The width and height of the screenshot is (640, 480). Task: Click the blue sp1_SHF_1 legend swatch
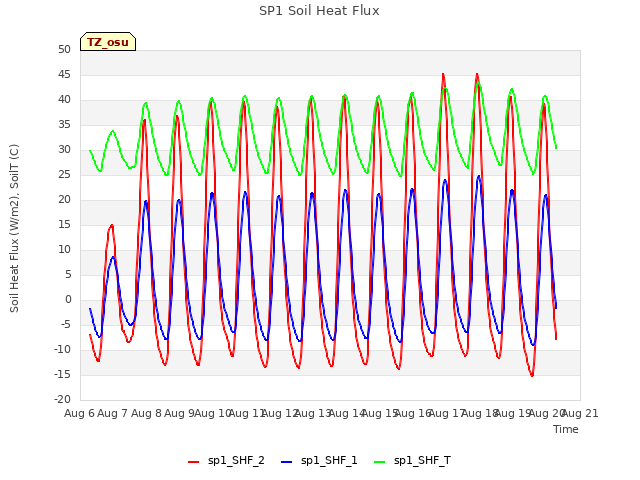tap(287, 462)
